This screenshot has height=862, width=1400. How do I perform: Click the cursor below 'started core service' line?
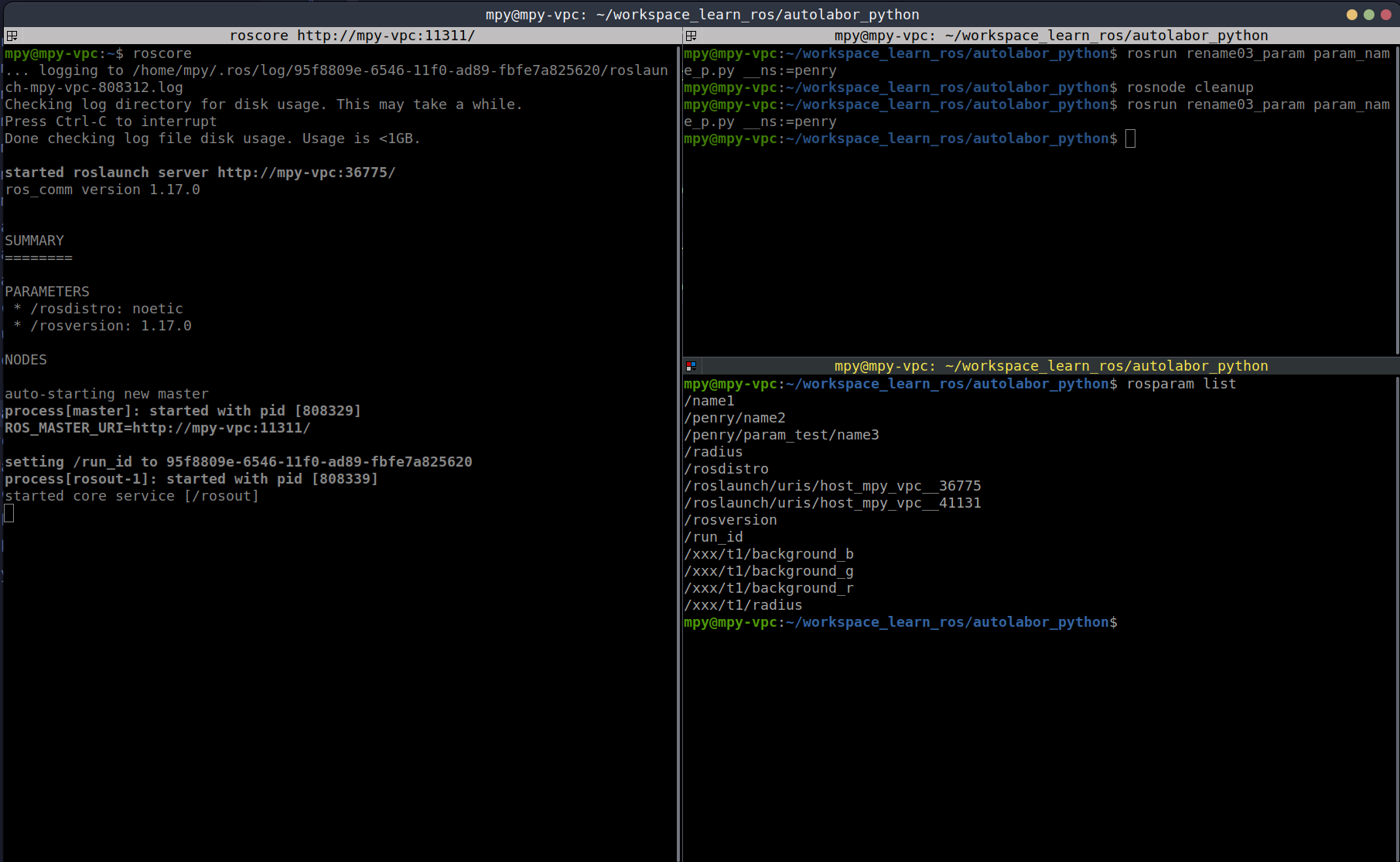[x=9, y=513]
